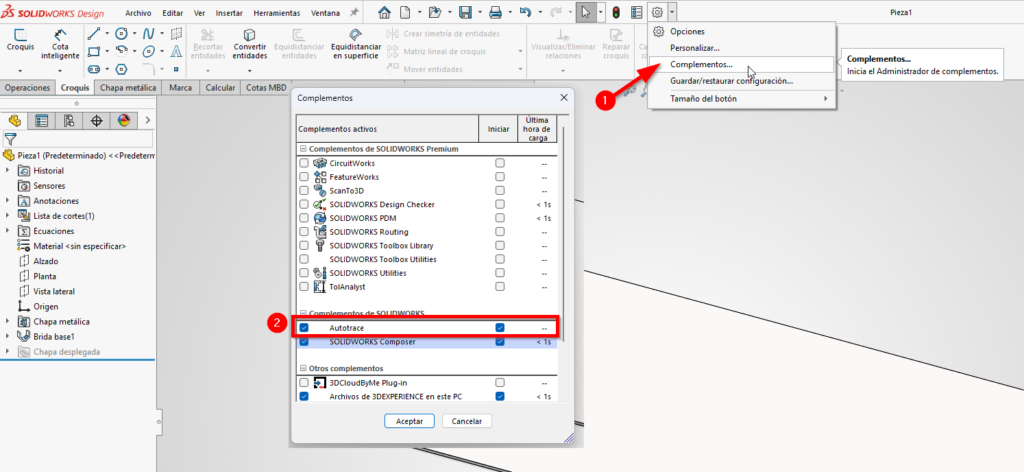Viewport: 1024px width, 472px height.
Task: Expand the Historial tree node
Action: click(x=8, y=170)
